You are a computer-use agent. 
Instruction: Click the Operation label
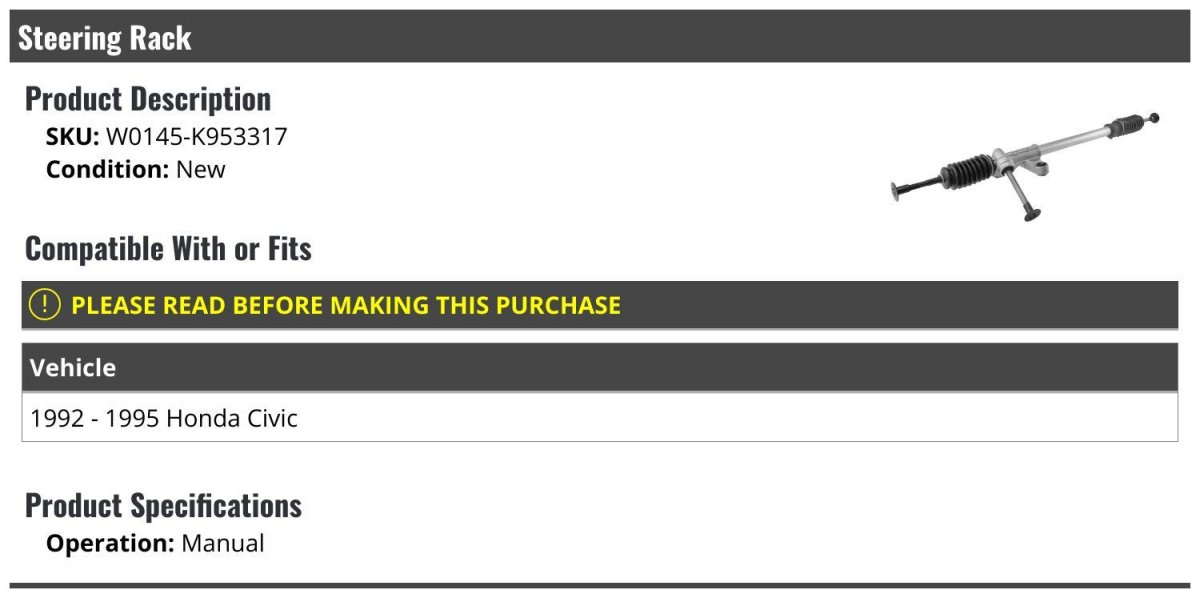tap(111, 544)
